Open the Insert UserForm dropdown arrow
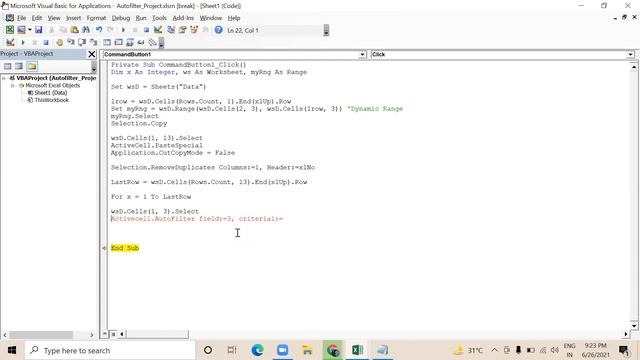Image resolution: width=640 pixels, height=360 pixels. click(x=29, y=30)
